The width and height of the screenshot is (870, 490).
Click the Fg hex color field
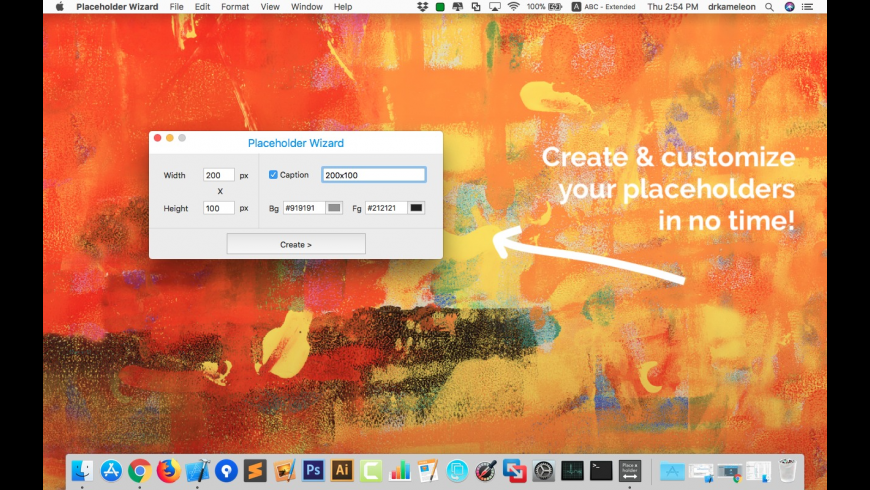point(386,208)
